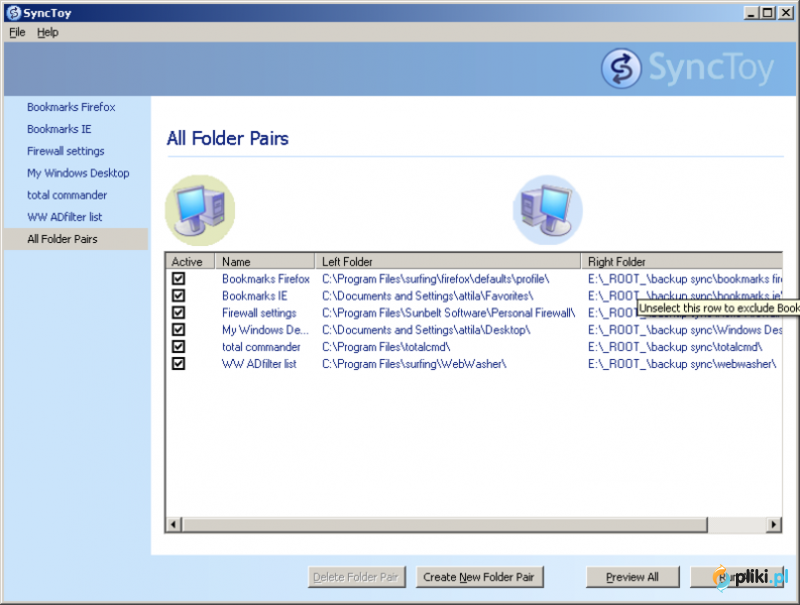
Task: Open the Help menu
Action: point(47,33)
